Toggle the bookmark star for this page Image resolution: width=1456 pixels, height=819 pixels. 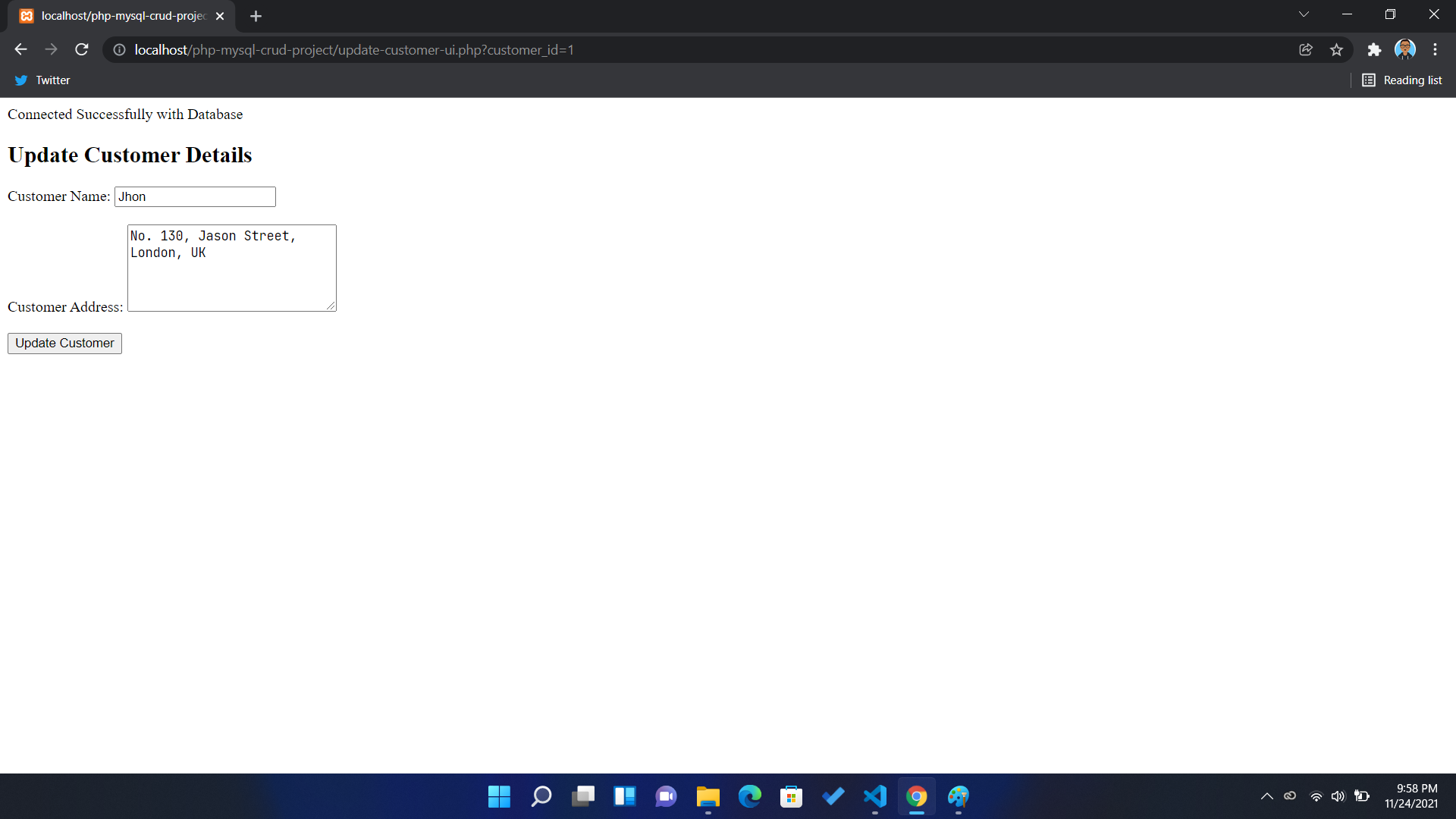tap(1336, 49)
